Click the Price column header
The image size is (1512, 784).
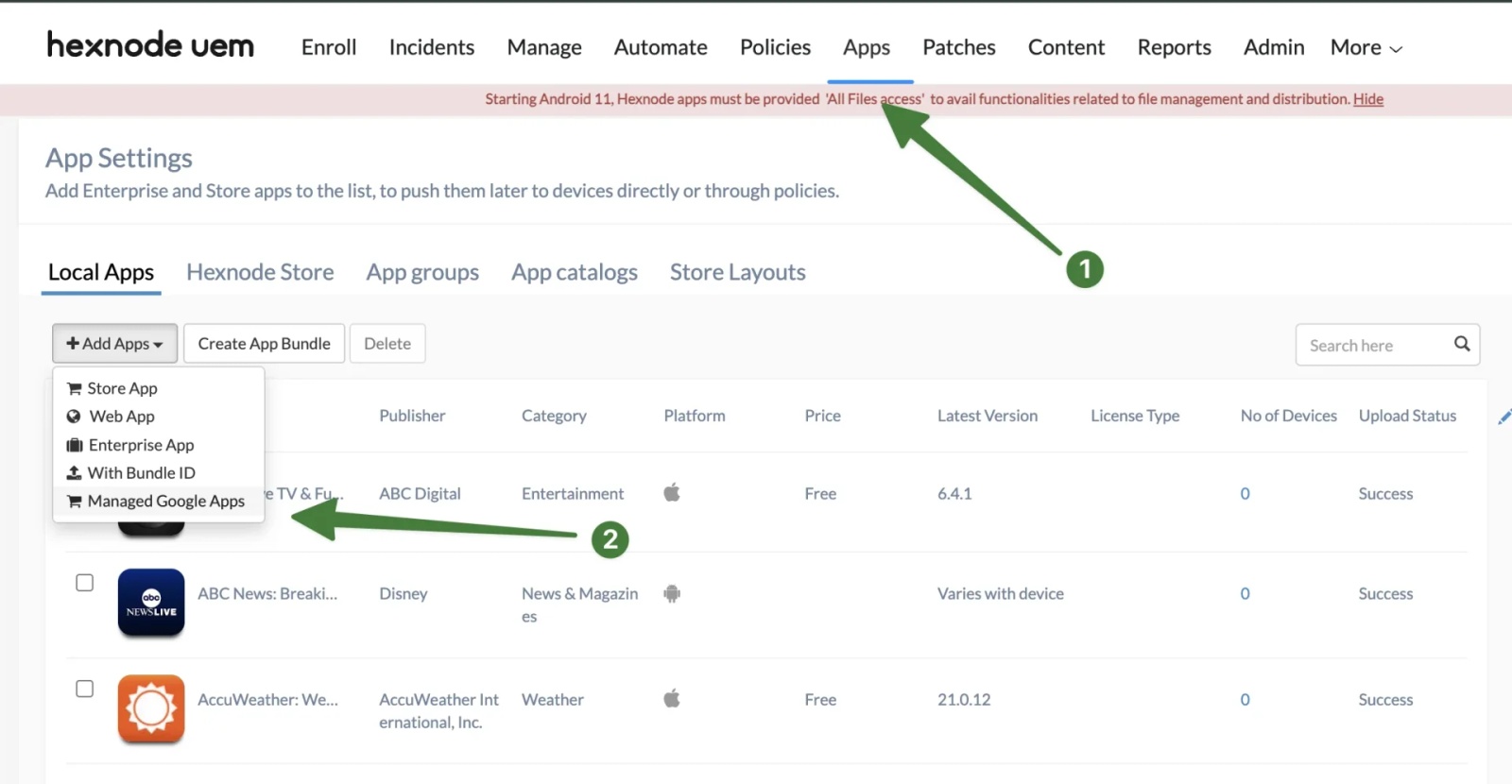point(822,416)
